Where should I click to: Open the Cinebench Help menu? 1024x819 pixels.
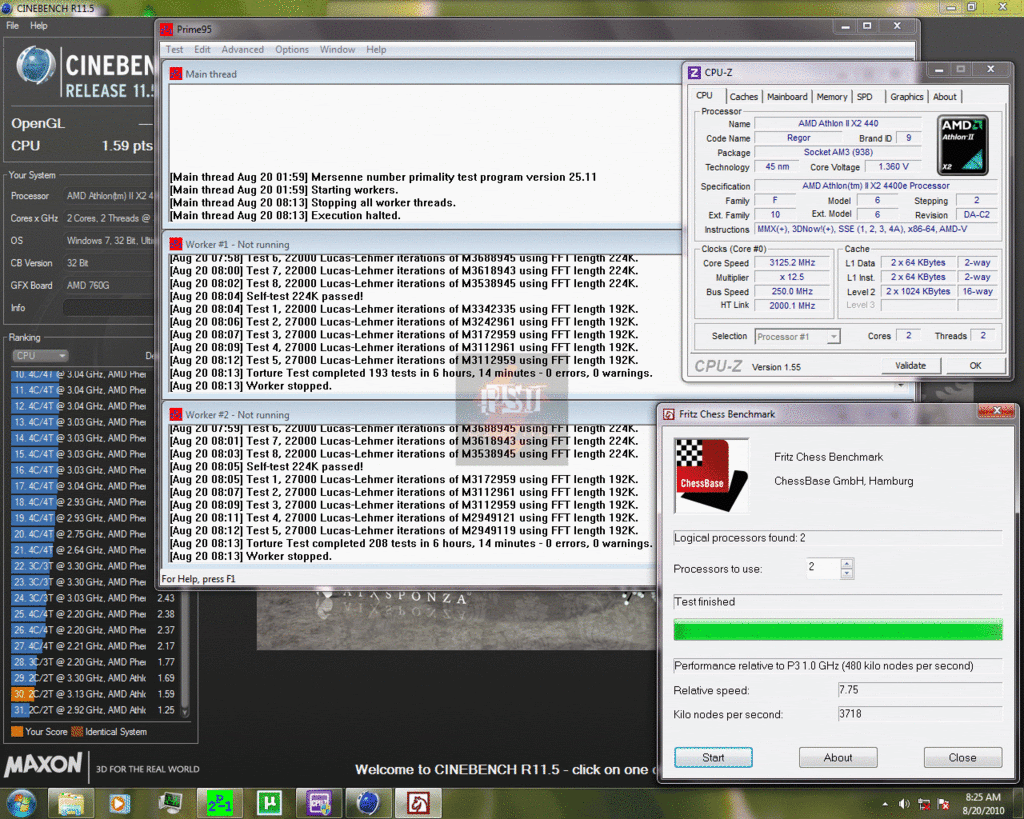click(x=39, y=26)
